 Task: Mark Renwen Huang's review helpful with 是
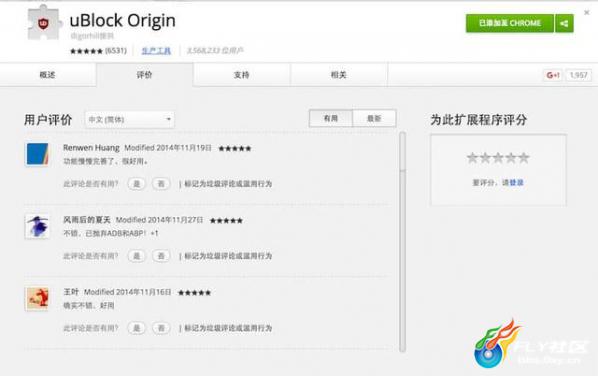(x=137, y=184)
